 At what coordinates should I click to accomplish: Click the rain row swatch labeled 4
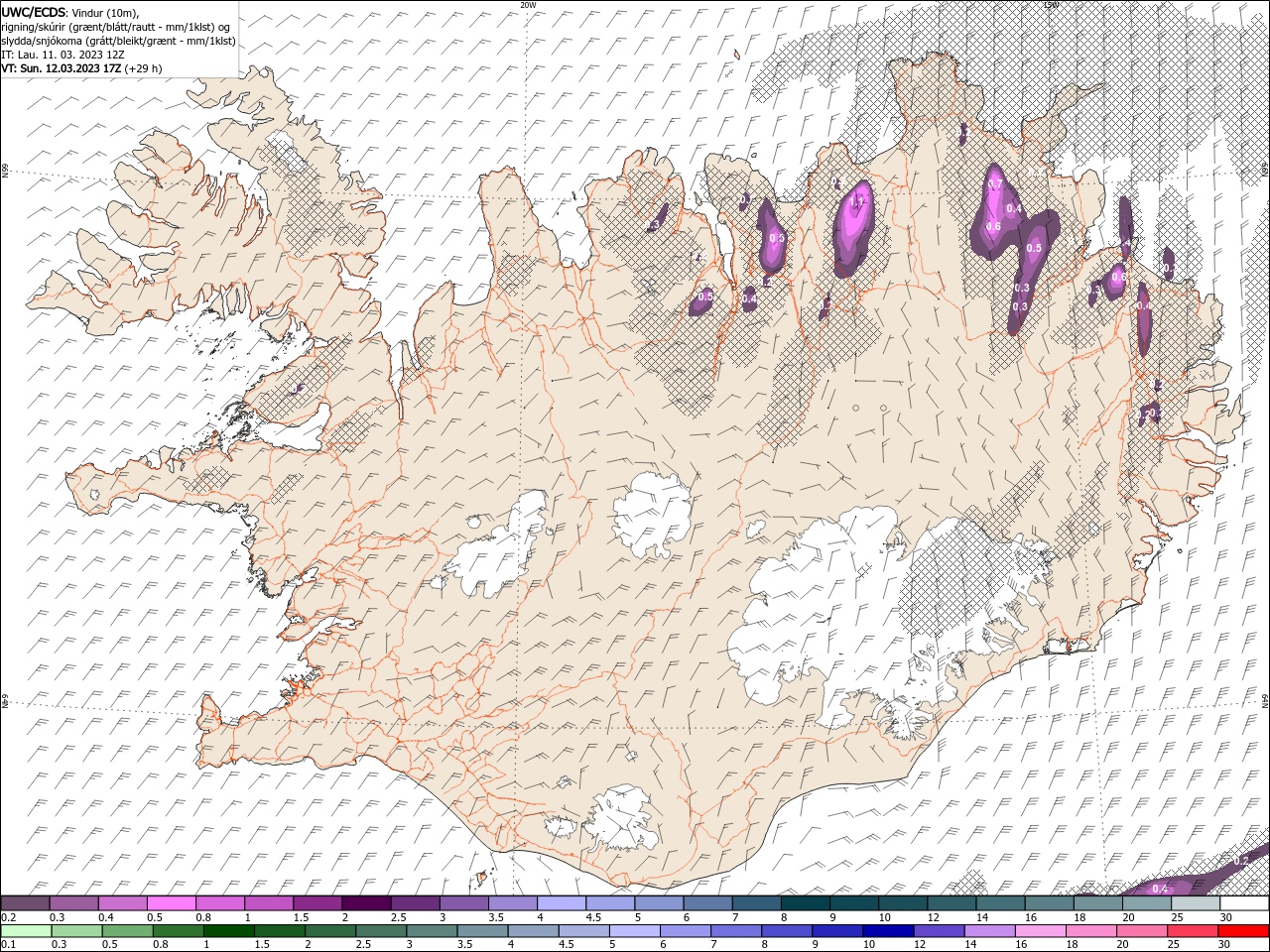(533, 931)
